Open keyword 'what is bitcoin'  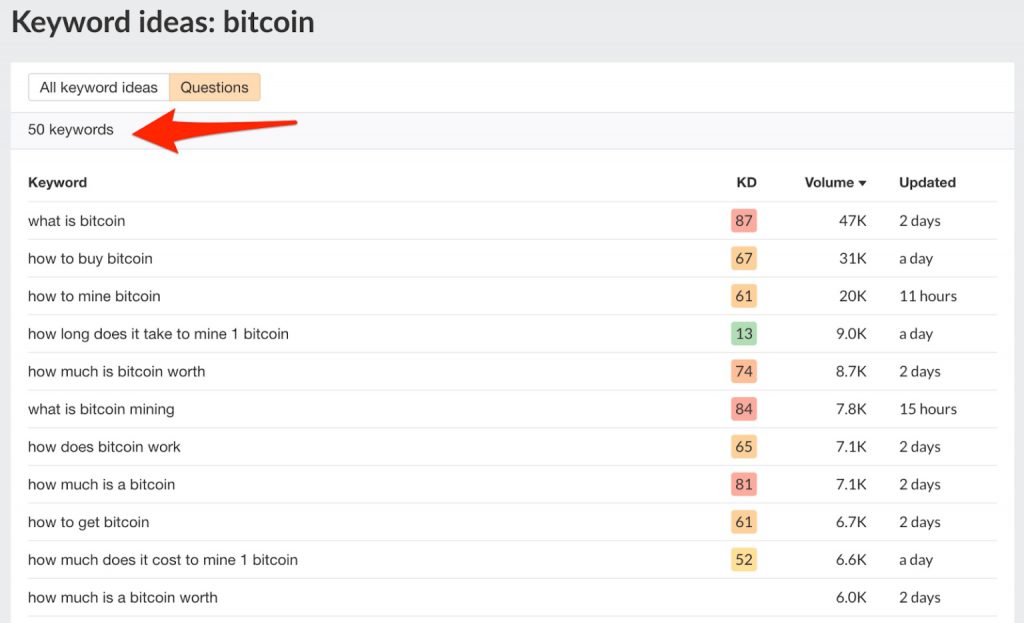(76, 221)
